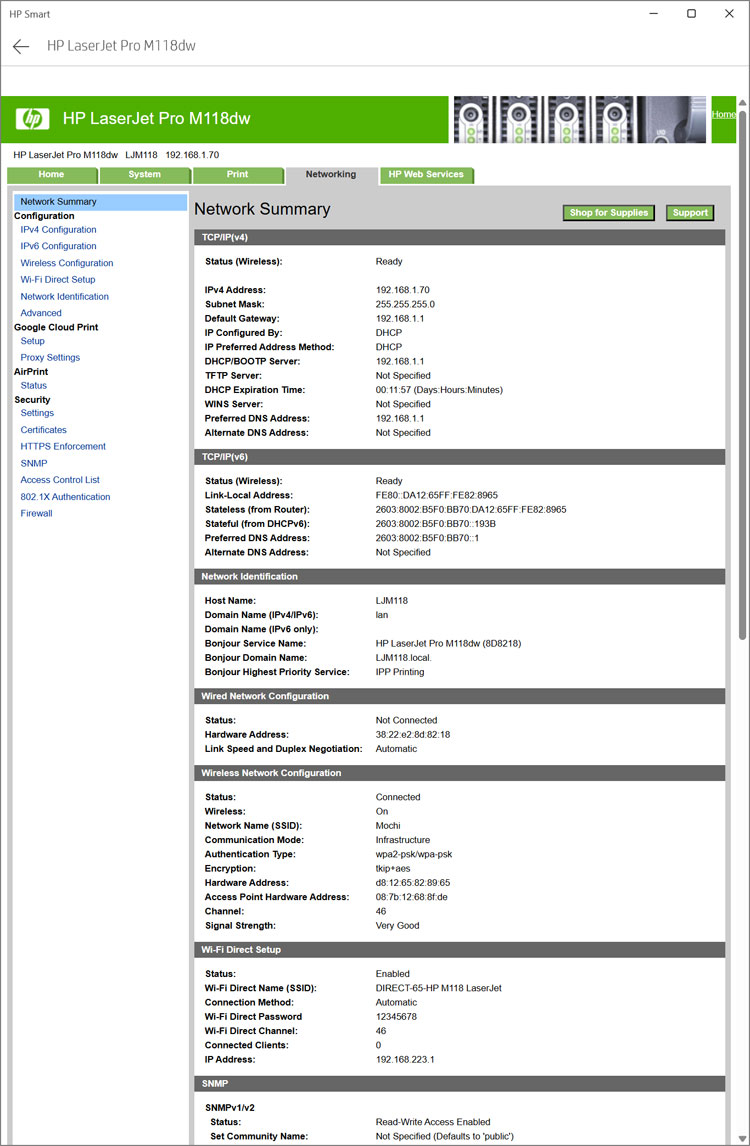The width and height of the screenshot is (750, 1146).
Task: Click the TCP/IP(v6) section header
Action: pyautogui.click(x=460, y=457)
